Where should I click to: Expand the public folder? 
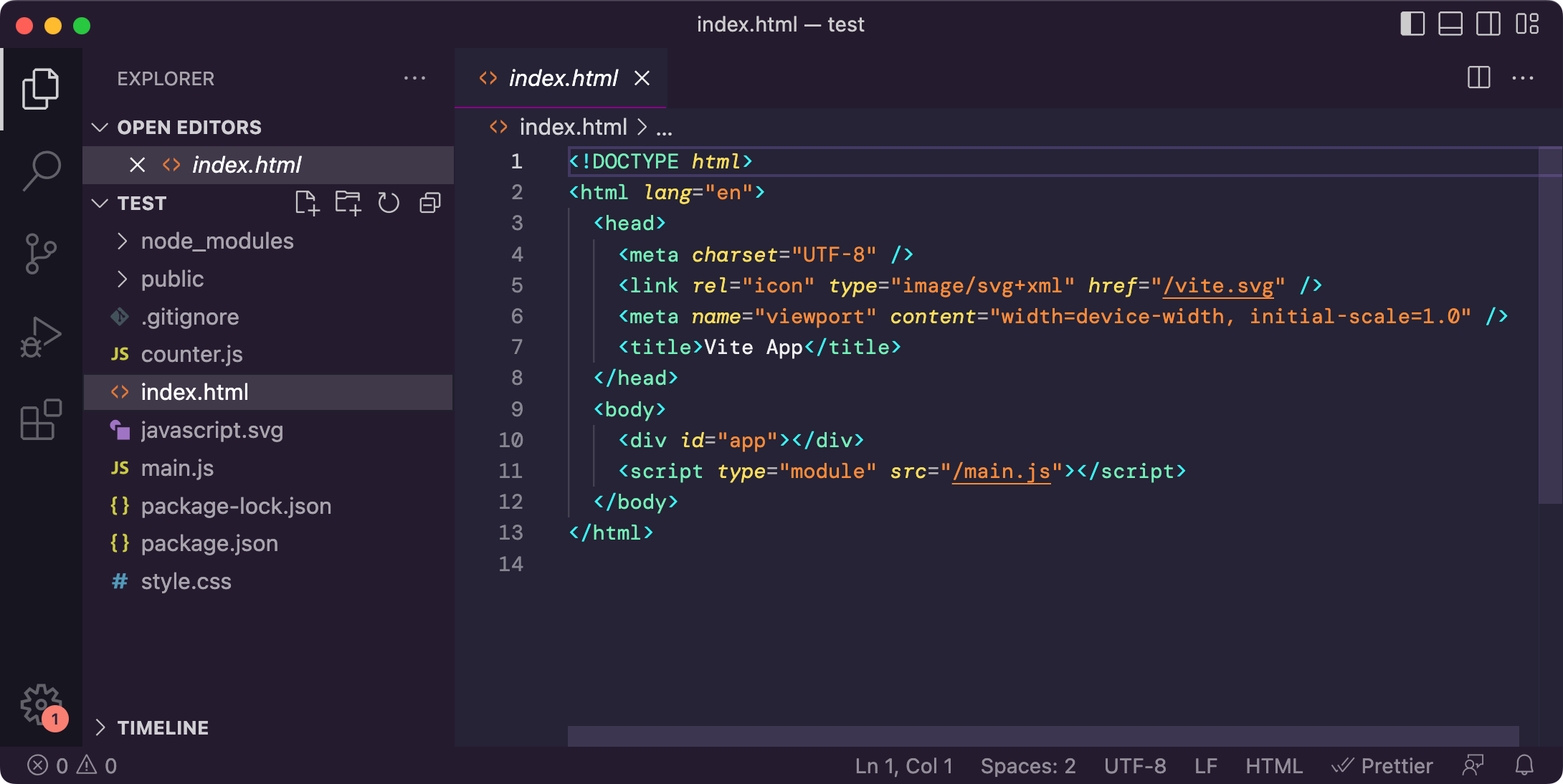(x=172, y=279)
